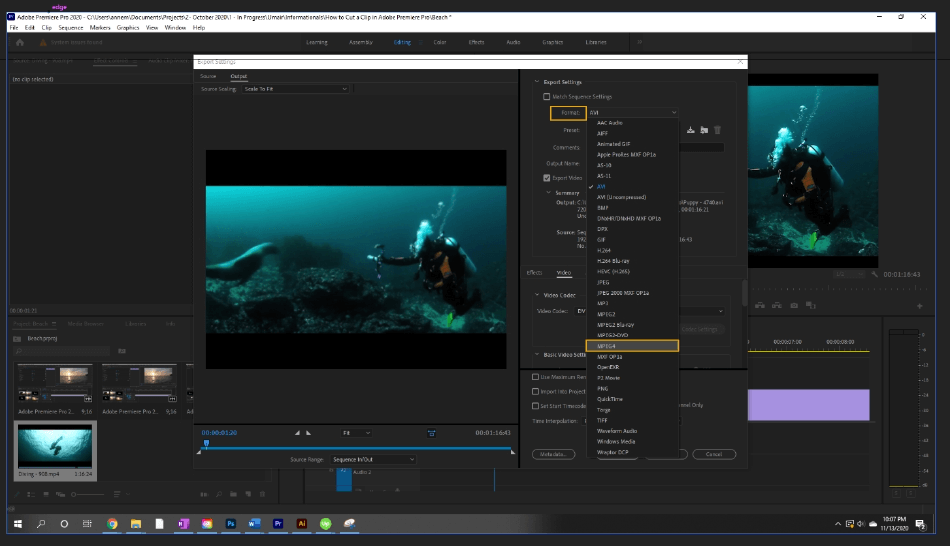The height and width of the screenshot is (546, 950).
Task: Click the Save Preset icon
Action: tap(690, 130)
